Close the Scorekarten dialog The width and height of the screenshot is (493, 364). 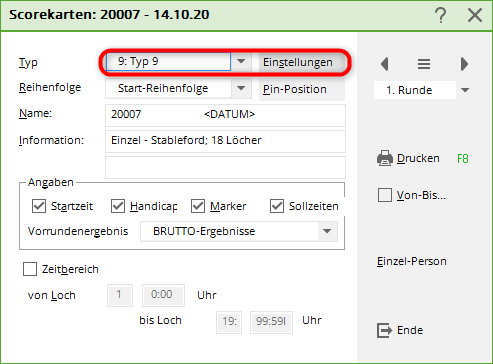[475, 15]
